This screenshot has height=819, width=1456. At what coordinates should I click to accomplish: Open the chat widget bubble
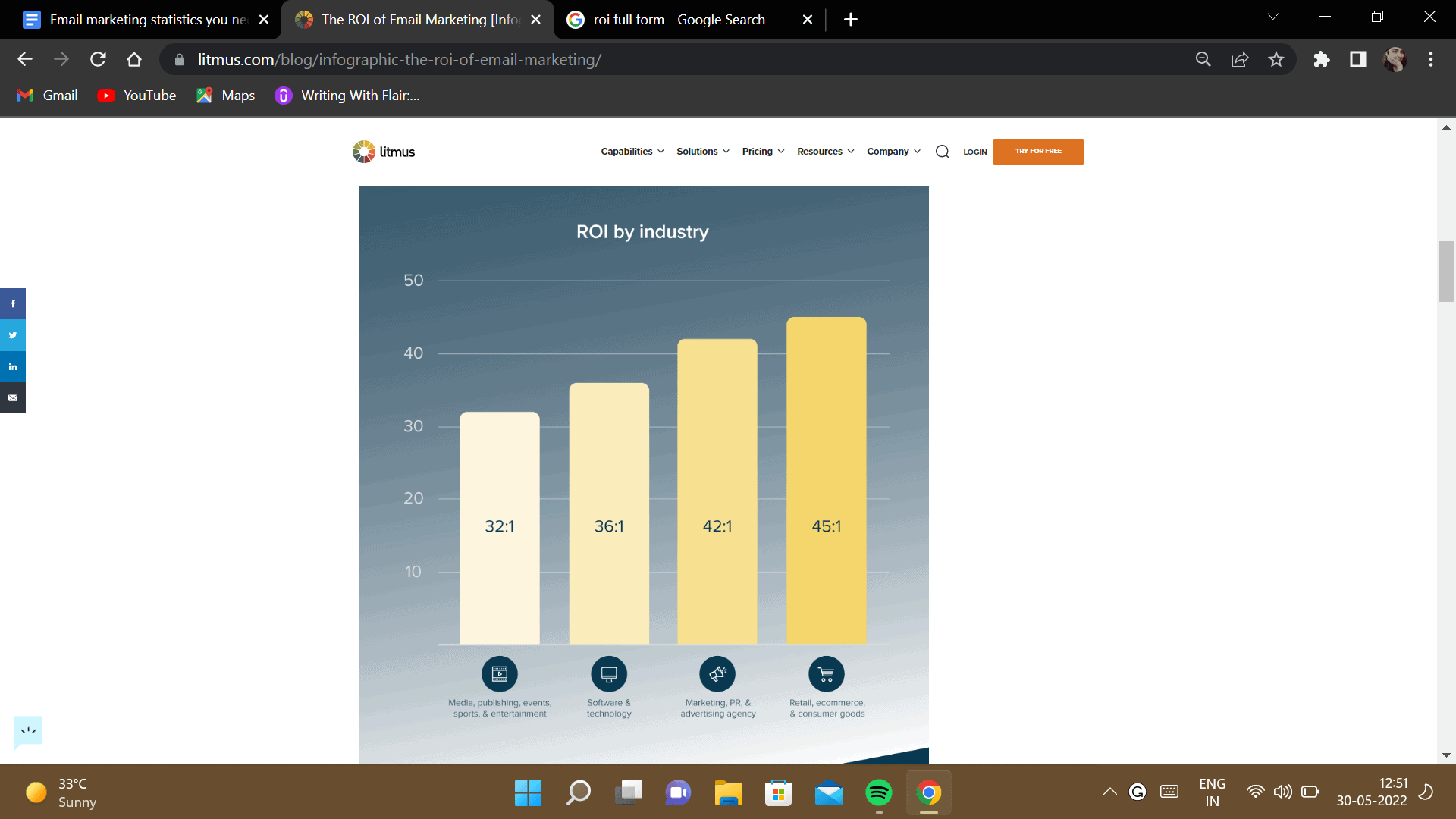point(29,731)
